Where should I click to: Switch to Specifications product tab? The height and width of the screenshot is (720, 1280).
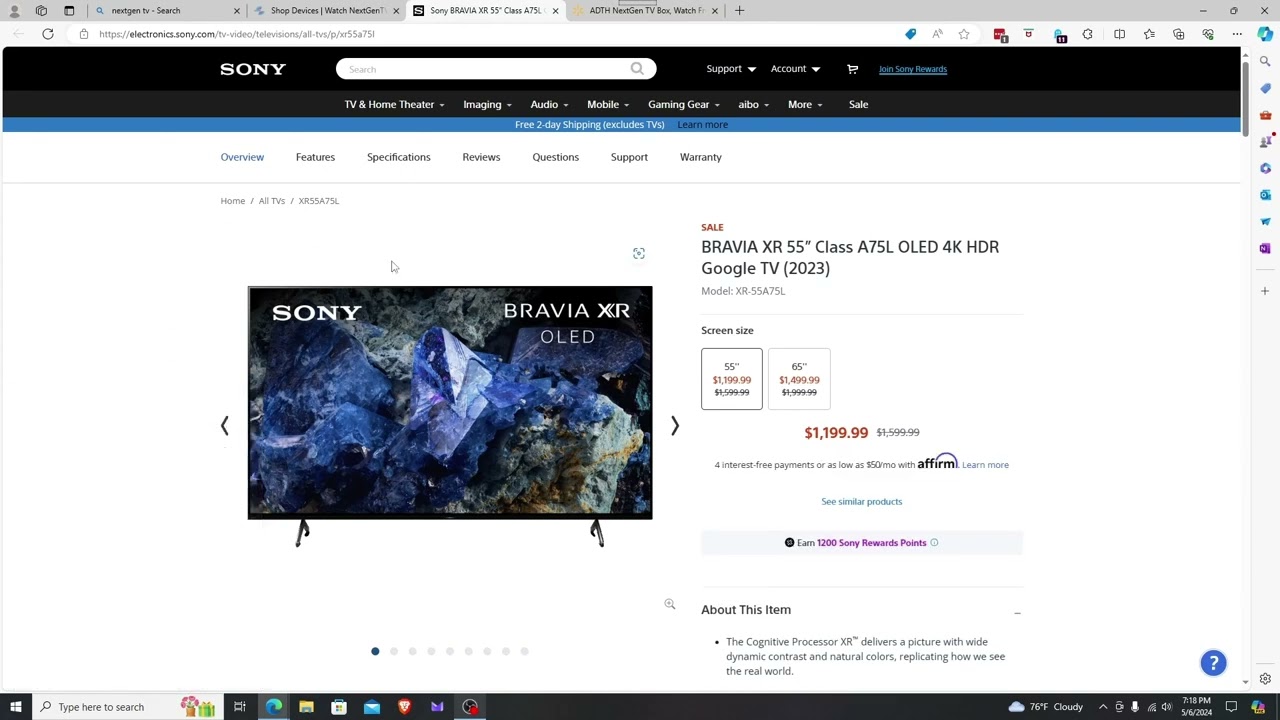(398, 157)
